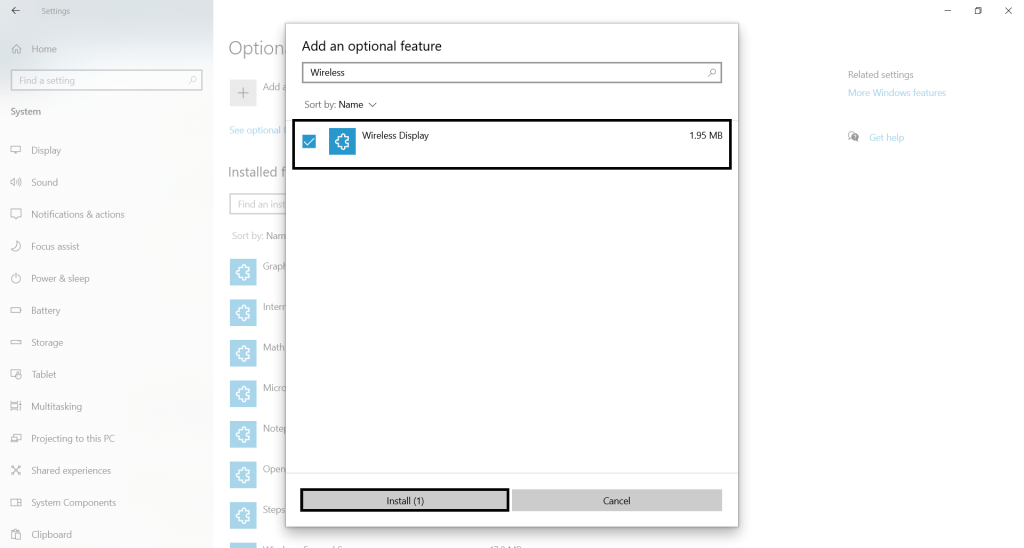
Task: Click the Find a setting search box
Action: (100, 80)
